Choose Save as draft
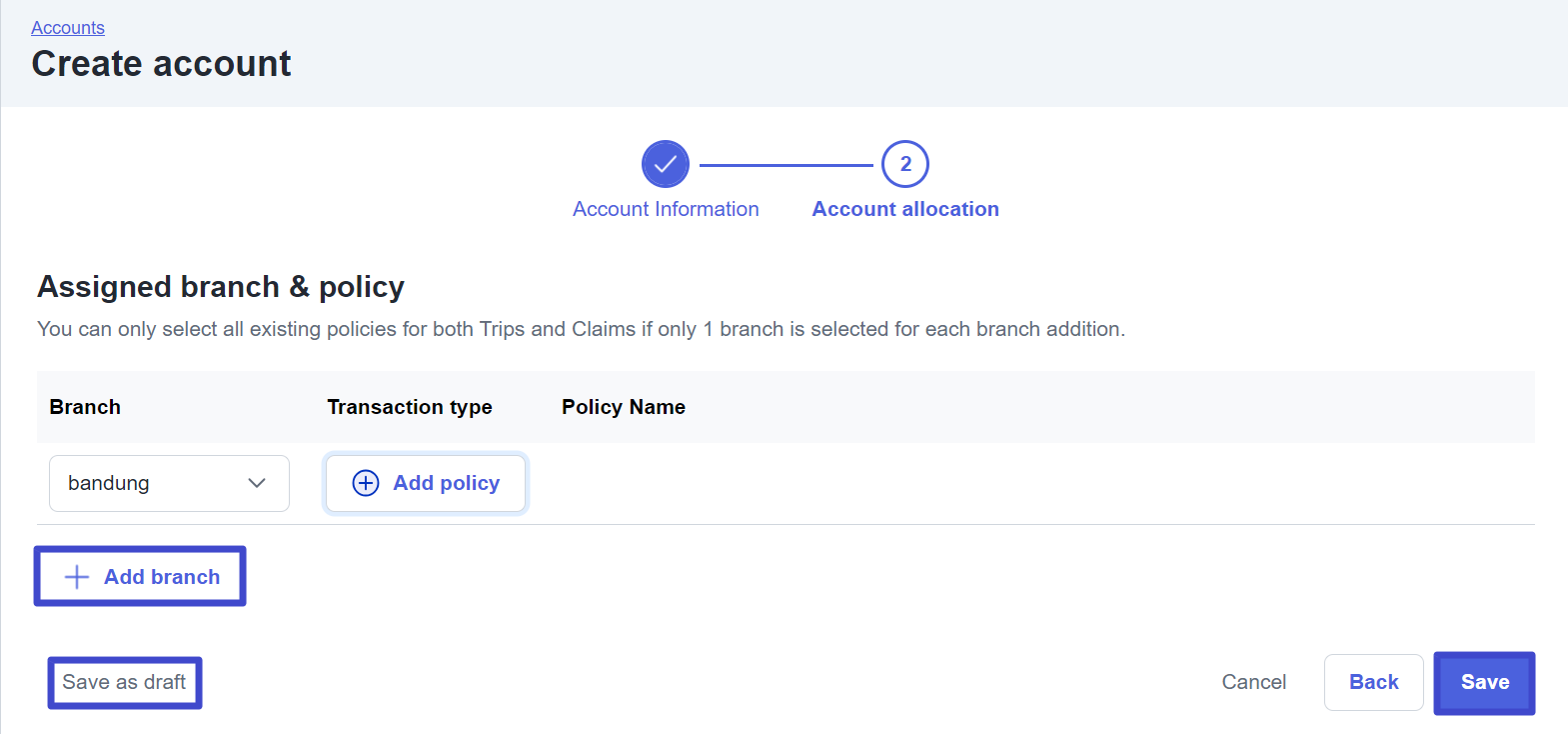1568x734 pixels. click(x=125, y=682)
